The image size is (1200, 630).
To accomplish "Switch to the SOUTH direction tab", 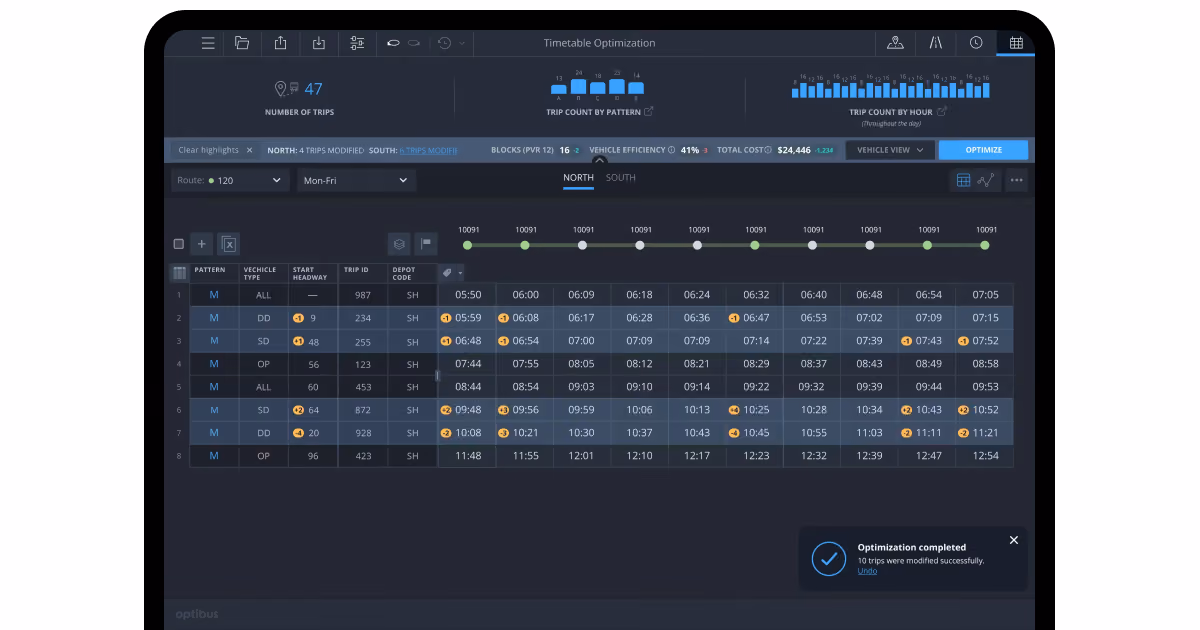I will [x=621, y=178].
